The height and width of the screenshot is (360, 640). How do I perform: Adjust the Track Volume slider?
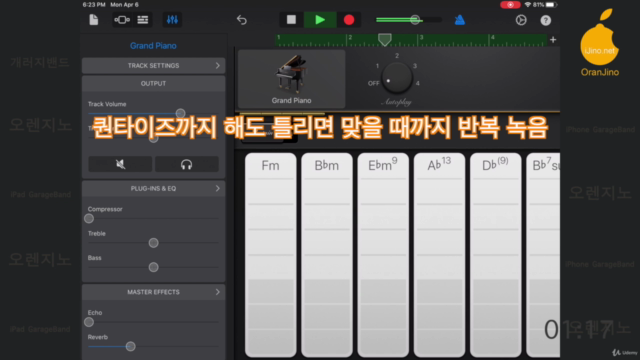pyautogui.click(x=180, y=113)
